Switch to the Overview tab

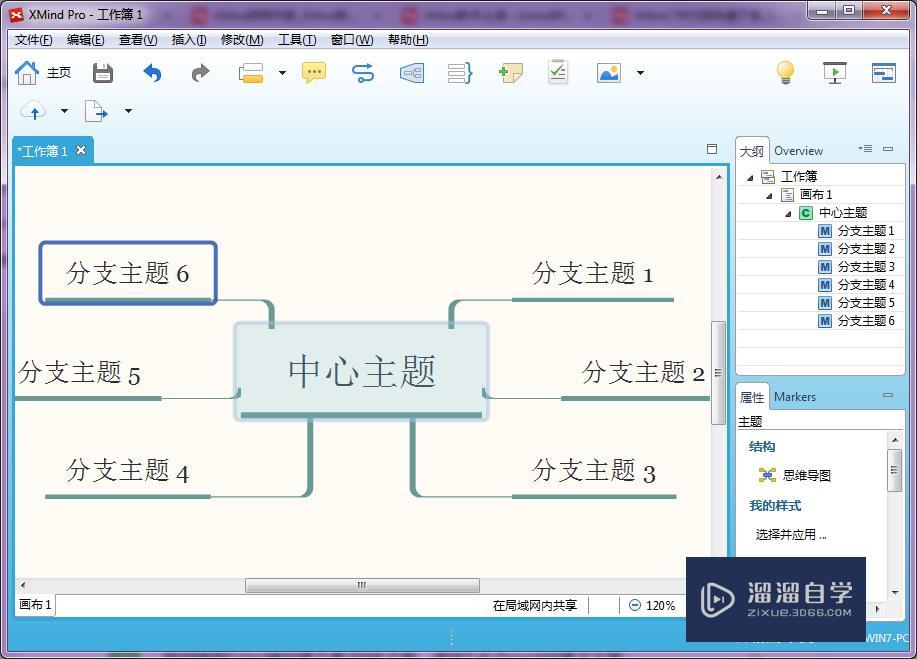(x=798, y=151)
